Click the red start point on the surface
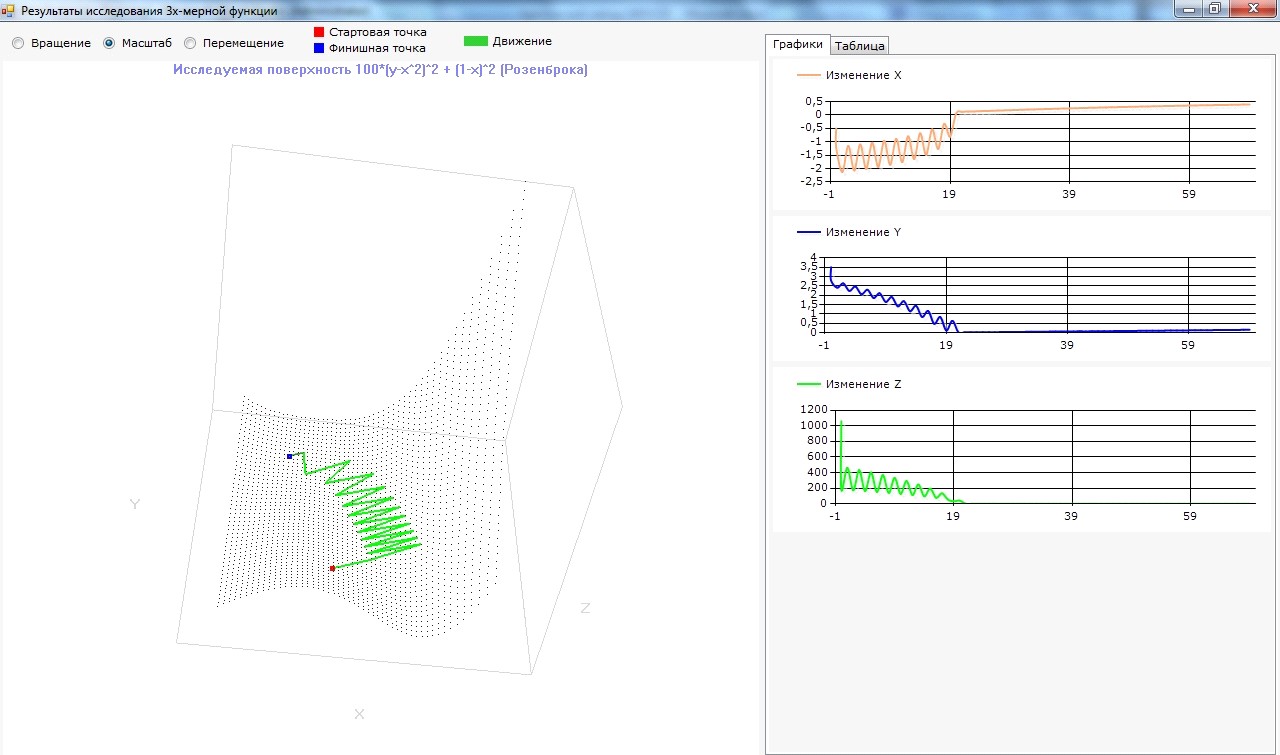Viewport: 1280px width, 755px height. [x=332, y=568]
